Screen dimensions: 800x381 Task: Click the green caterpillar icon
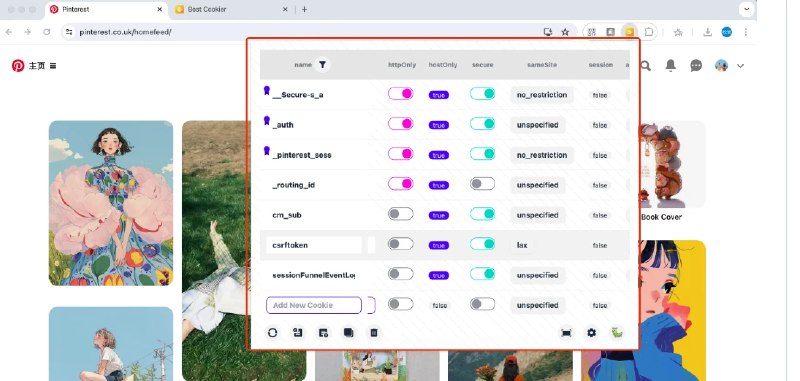[x=617, y=333]
